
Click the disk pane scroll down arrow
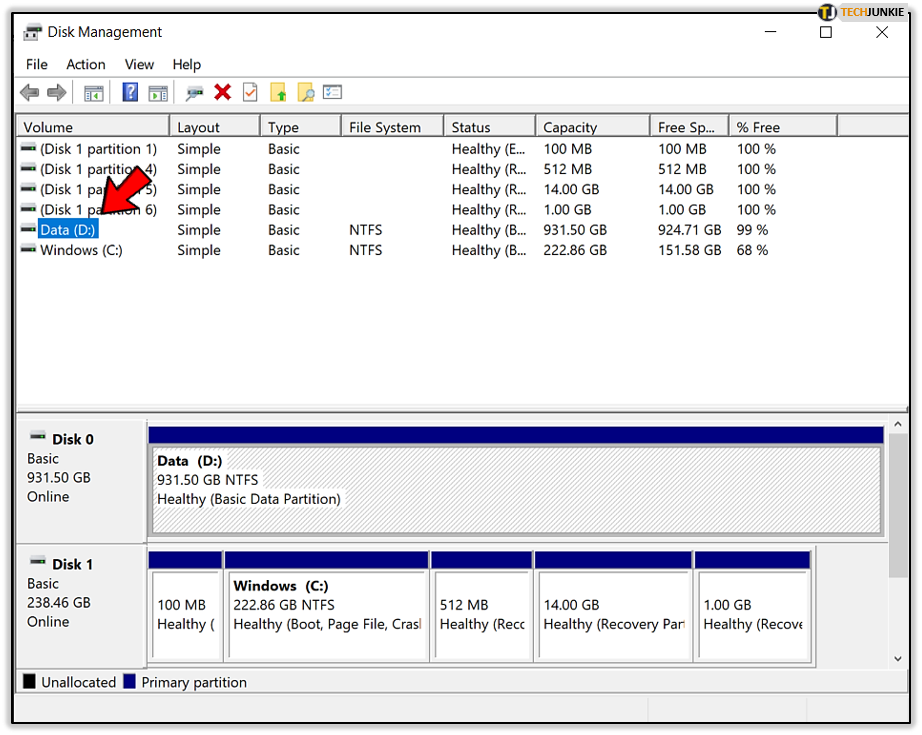pos(897,659)
